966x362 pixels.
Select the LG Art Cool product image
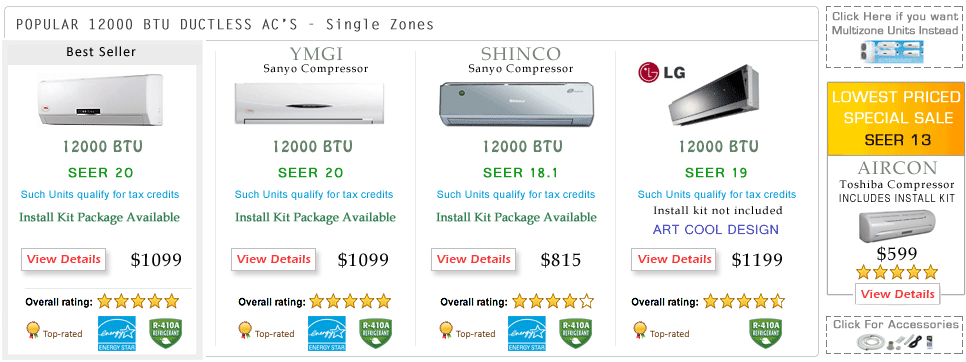[x=716, y=94]
